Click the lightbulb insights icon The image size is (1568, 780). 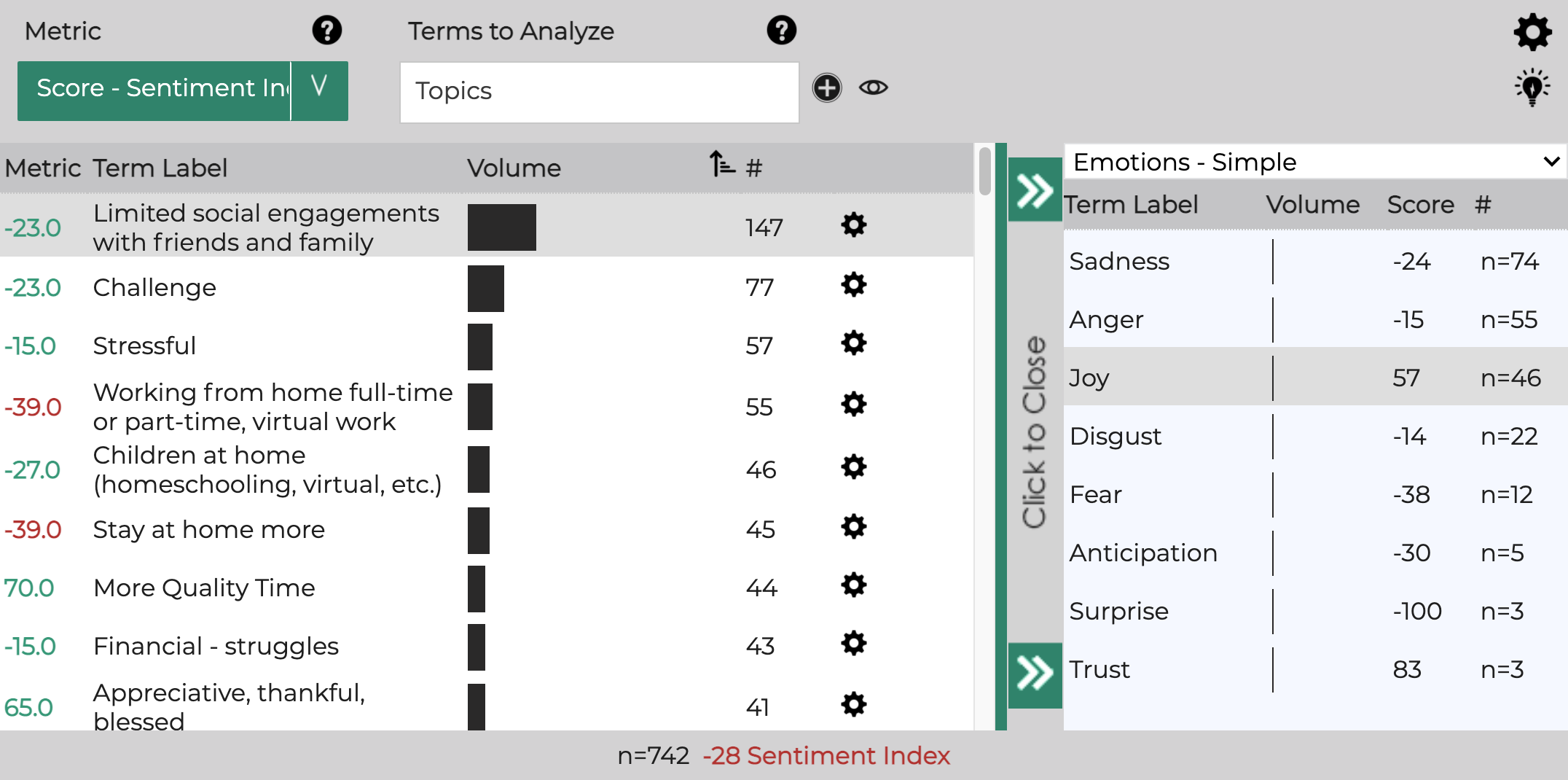tap(1532, 88)
